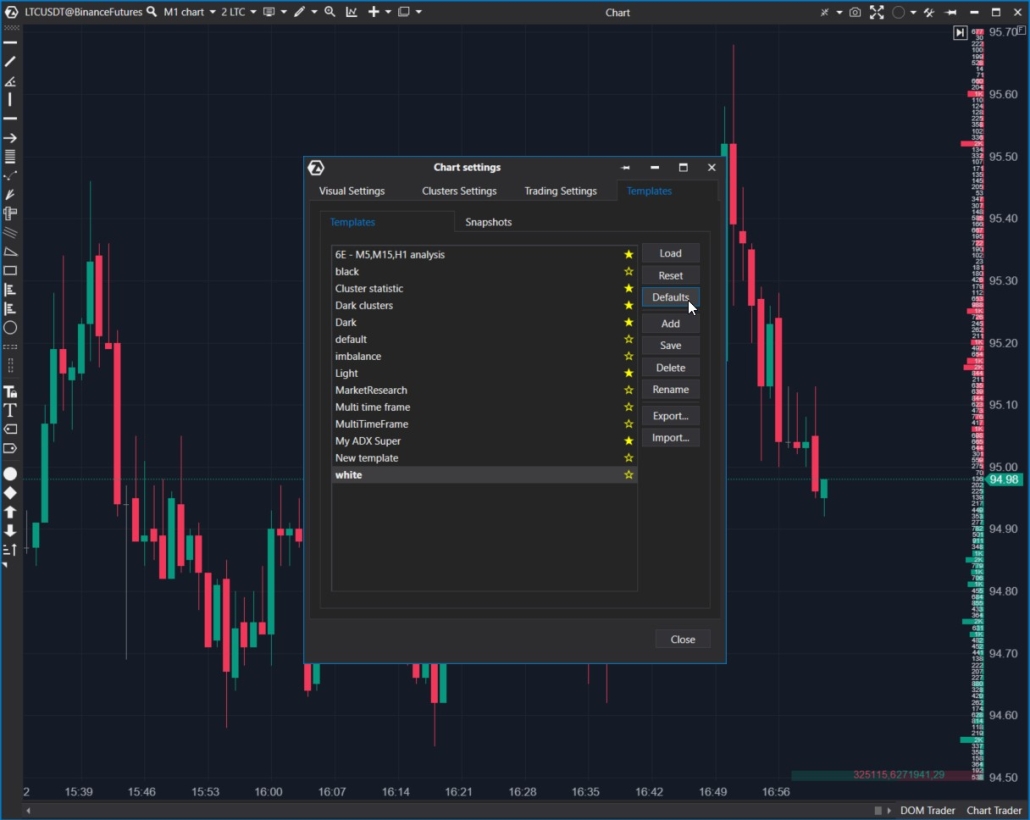
Task: Open the indicators chart icon in the top toolbar
Action: pyautogui.click(x=352, y=12)
